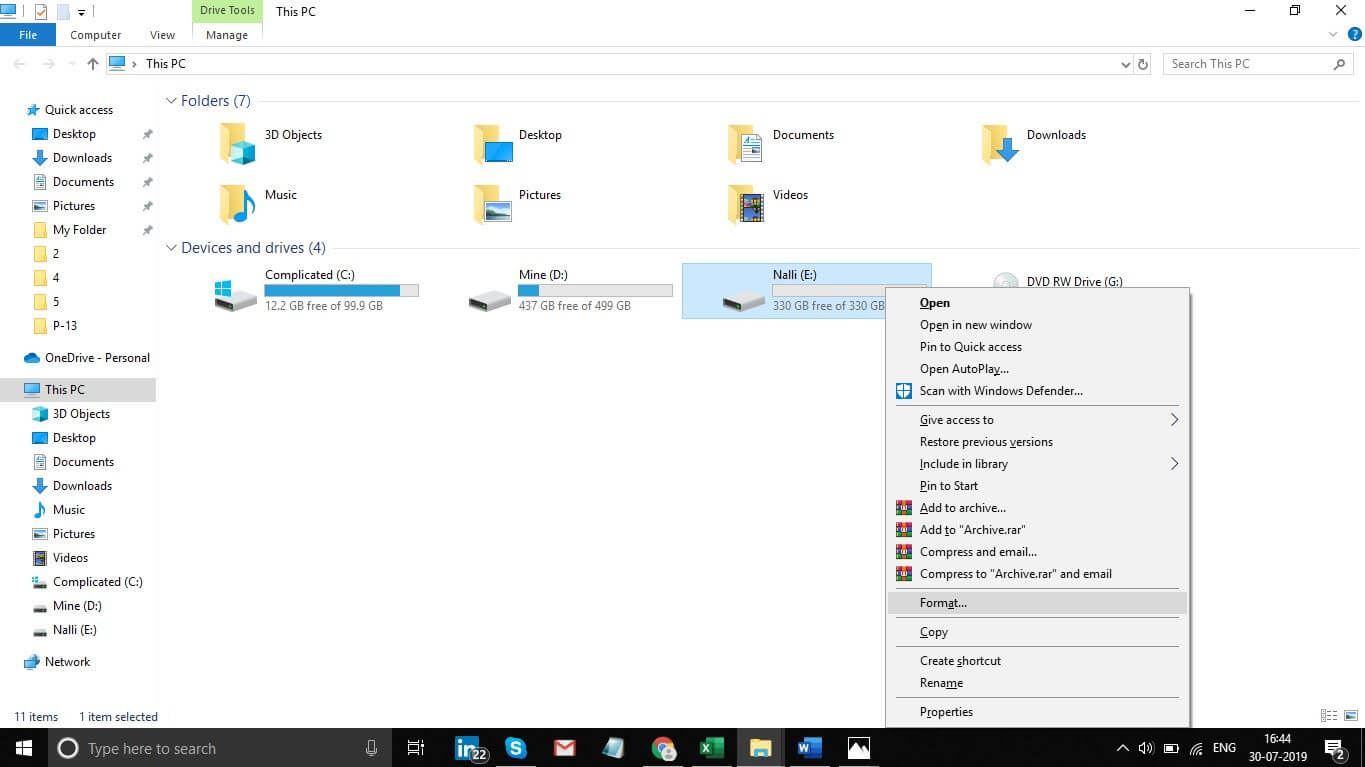Collapse the Folders (7) section
The width and height of the screenshot is (1365, 767).
click(x=172, y=101)
